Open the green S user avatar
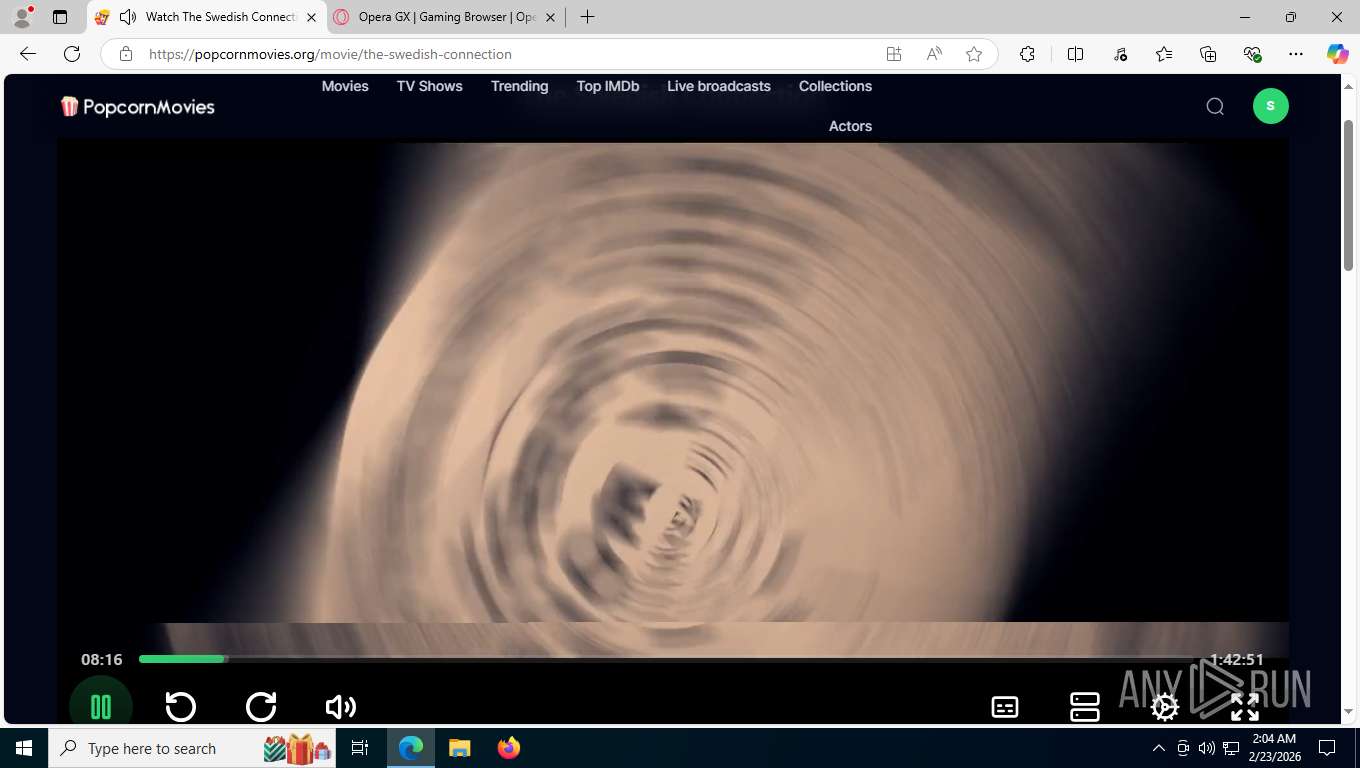Image resolution: width=1360 pixels, height=768 pixels. point(1271,106)
